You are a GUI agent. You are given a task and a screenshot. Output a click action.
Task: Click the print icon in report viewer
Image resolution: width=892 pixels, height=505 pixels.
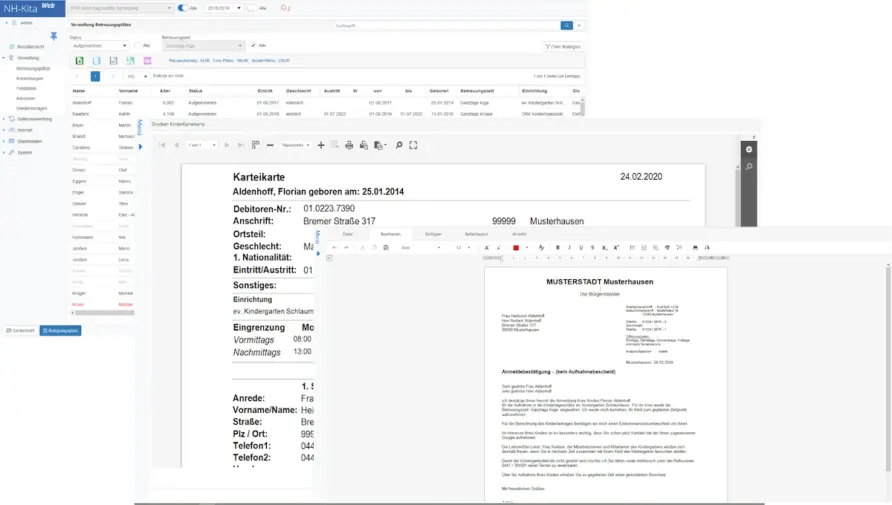coord(349,145)
